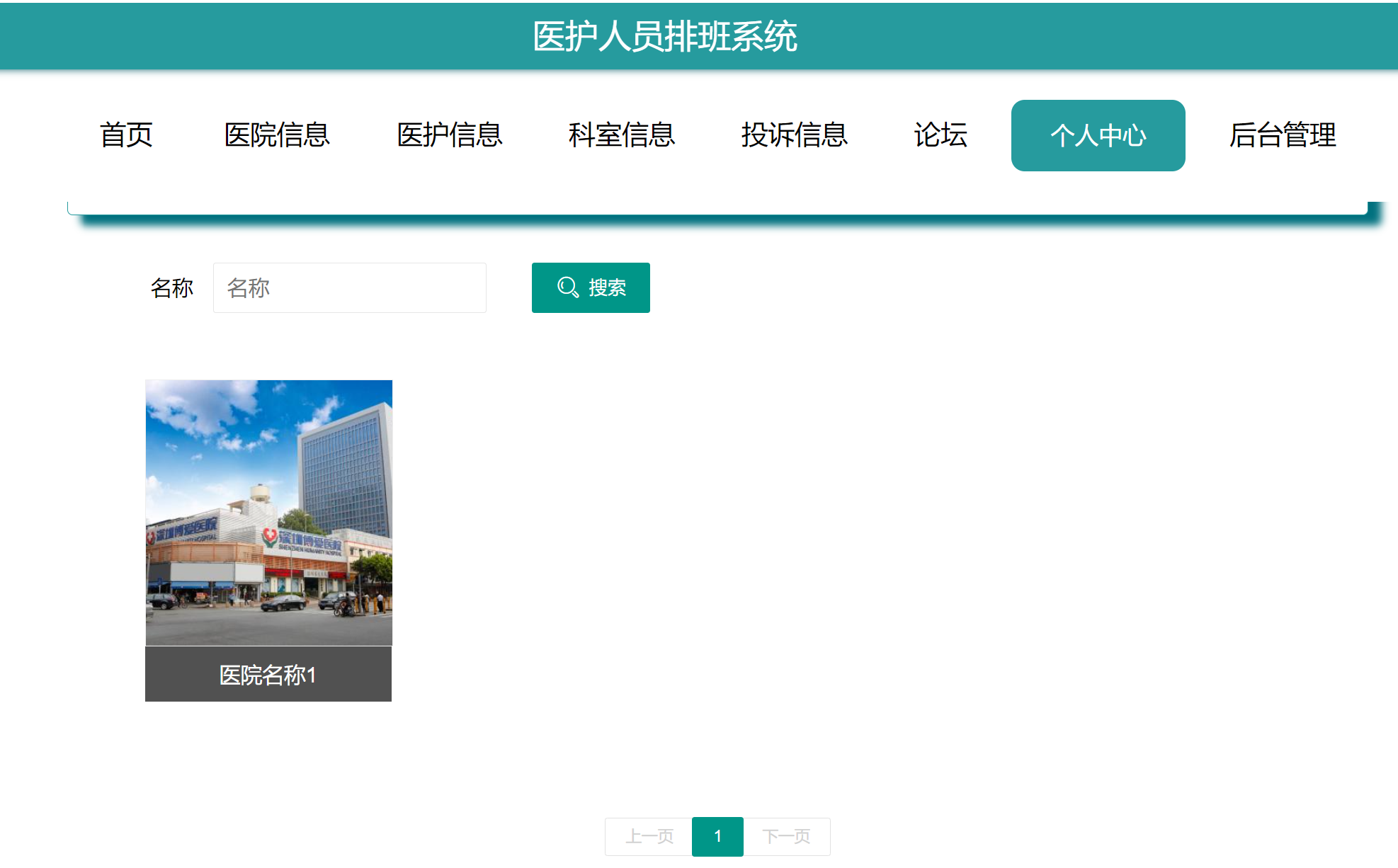Click the 搜索 search button

click(x=591, y=287)
